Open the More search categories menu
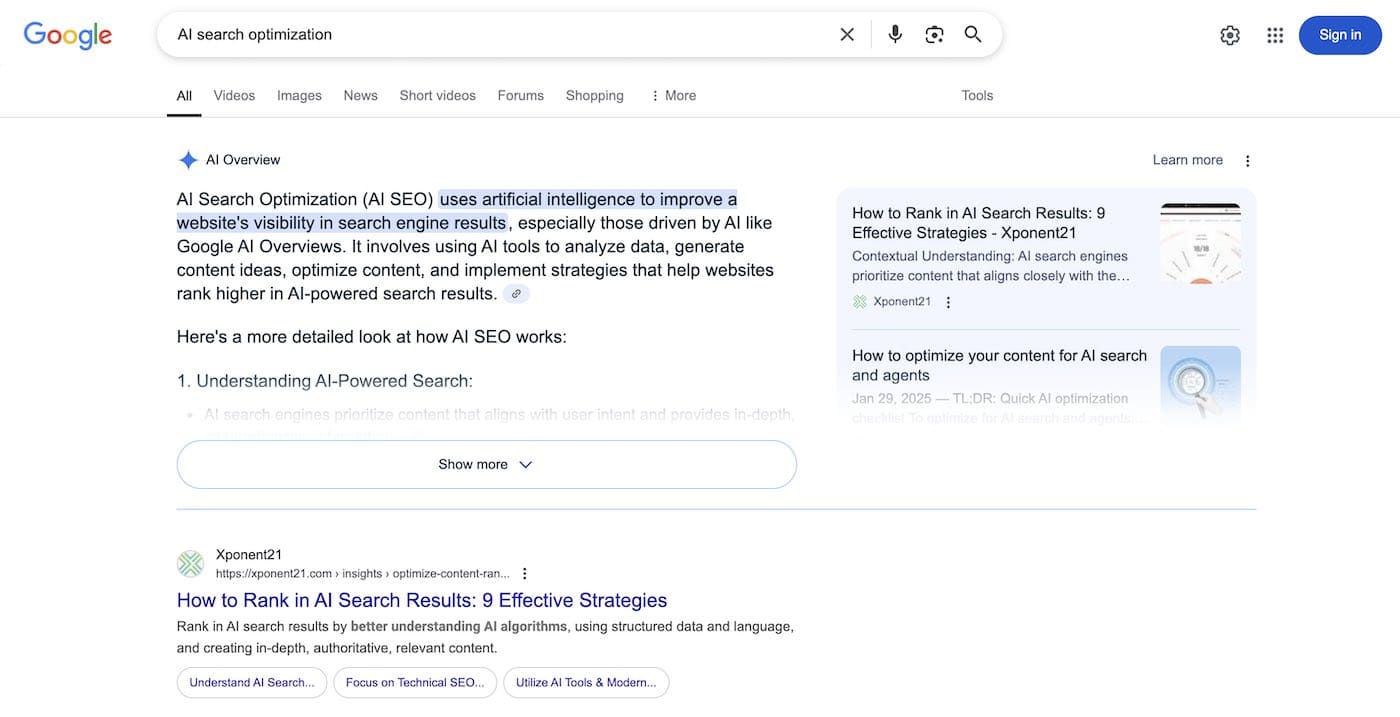This screenshot has width=1400, height=717. tap(672, 95)
